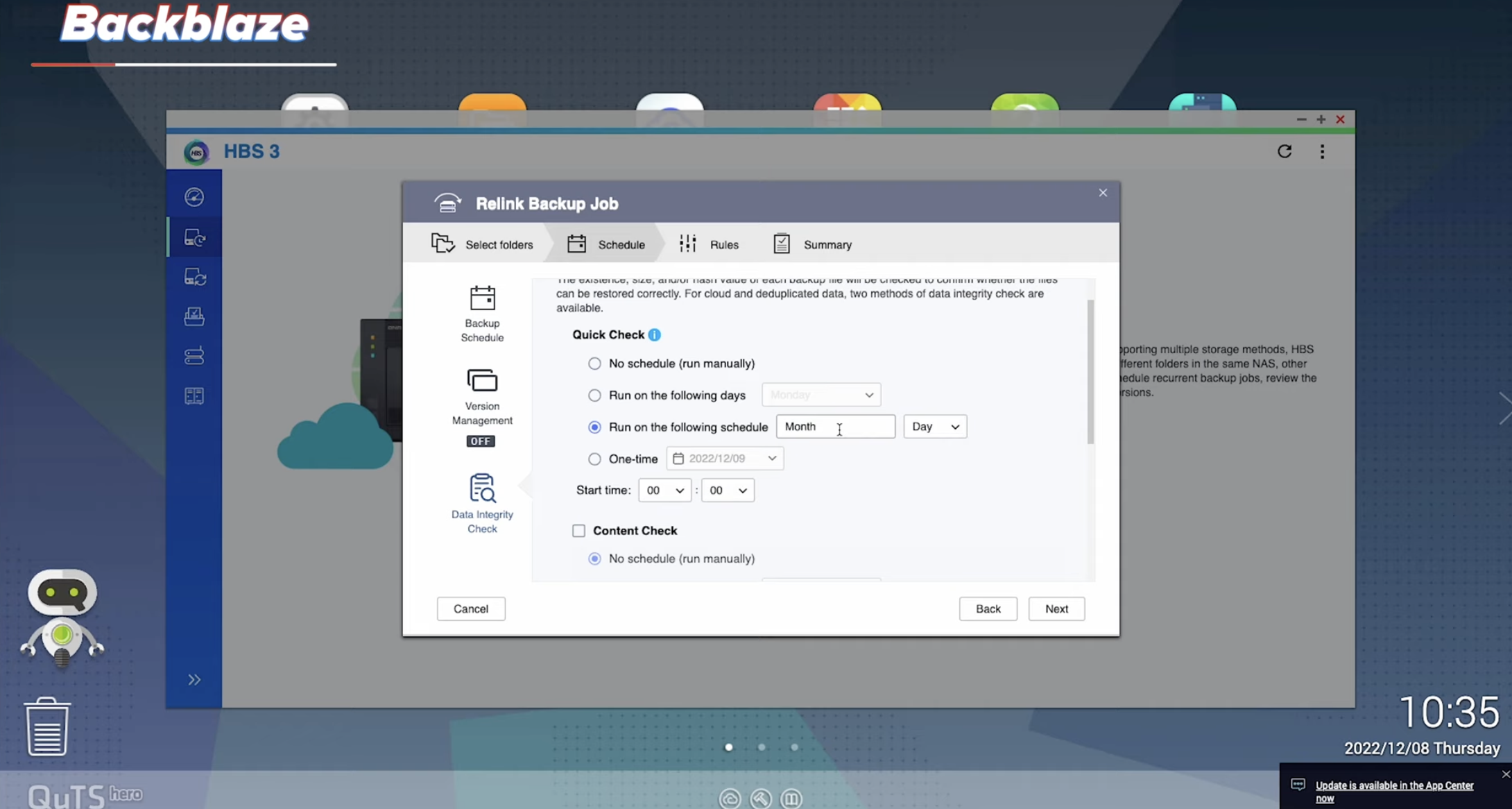Open Backup Schedule settings icon
Image resolution: width=1512 pixels, height=809 pixels.
(x=482, y=298)
